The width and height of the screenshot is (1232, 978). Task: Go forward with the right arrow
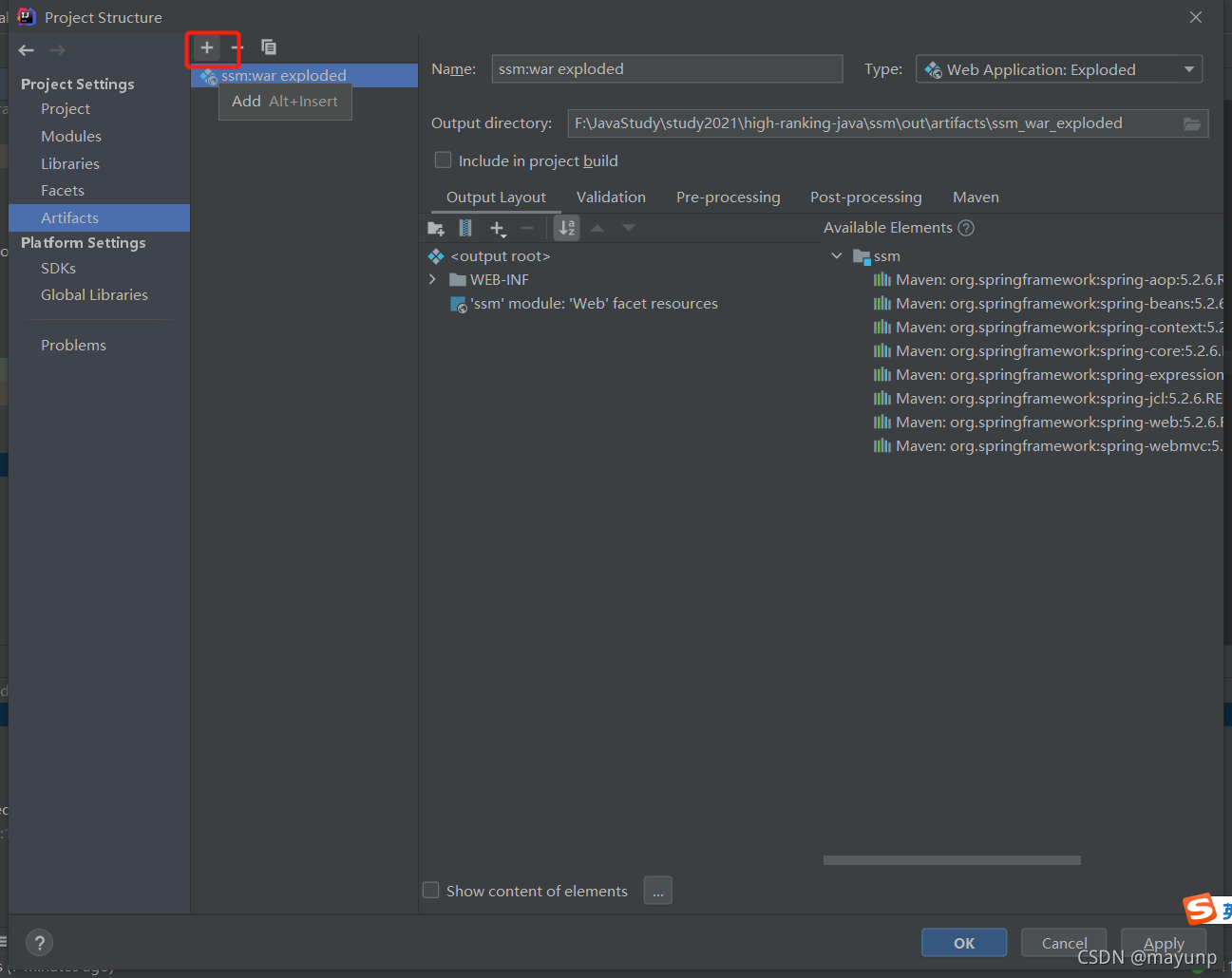click(x=57, y=50)
